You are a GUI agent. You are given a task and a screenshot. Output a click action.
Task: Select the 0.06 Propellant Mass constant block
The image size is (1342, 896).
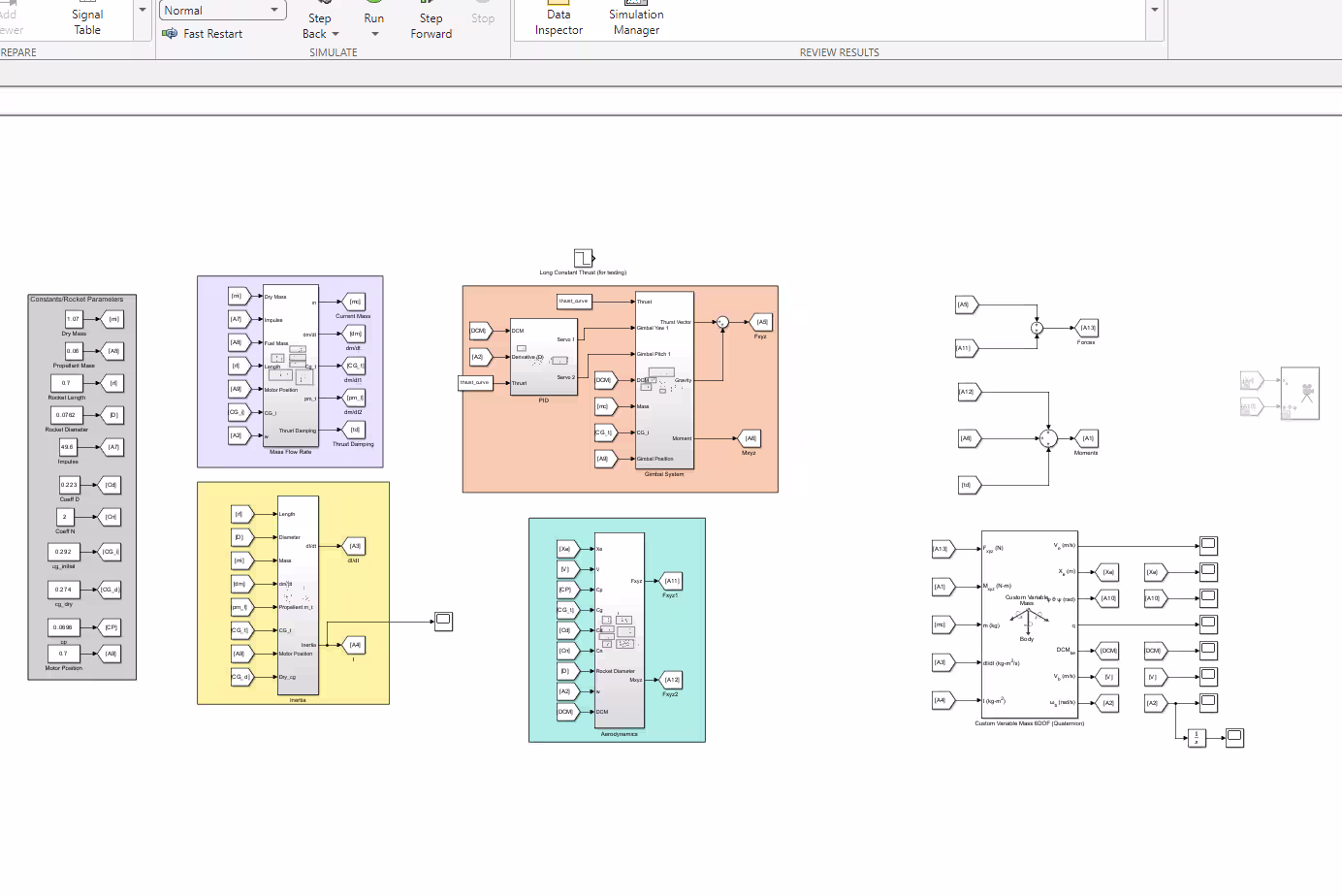point(74,351)
